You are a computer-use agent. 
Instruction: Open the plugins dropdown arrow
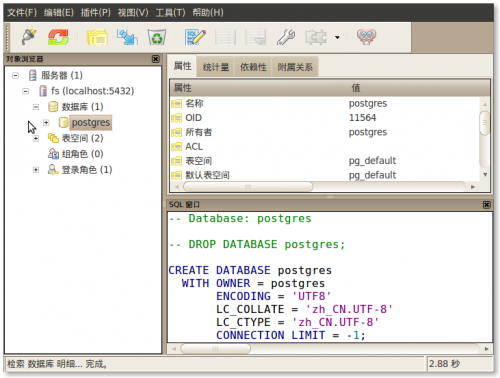[337, 37]
